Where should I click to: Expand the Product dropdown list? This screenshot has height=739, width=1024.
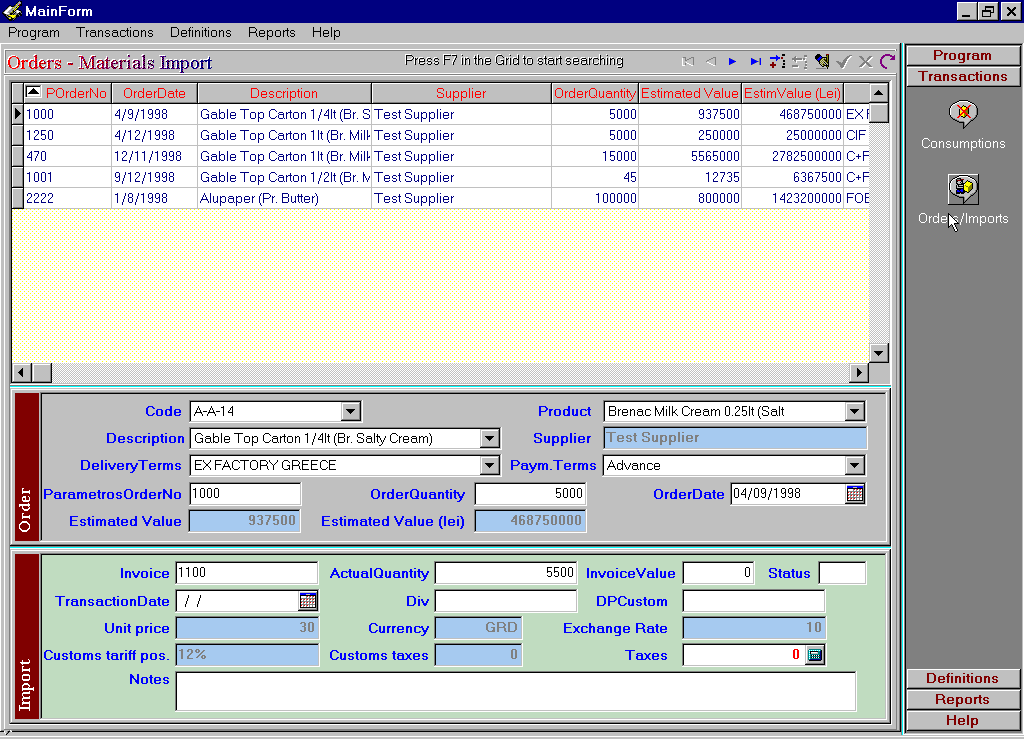(854, 411)
